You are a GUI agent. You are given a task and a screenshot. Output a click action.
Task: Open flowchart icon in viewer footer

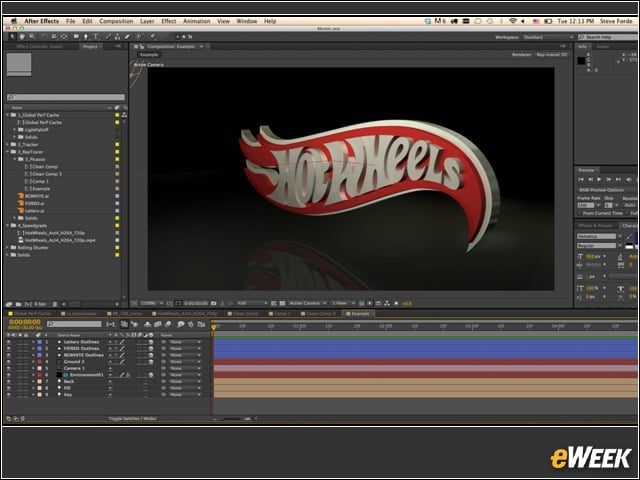(x=387, y=303)
